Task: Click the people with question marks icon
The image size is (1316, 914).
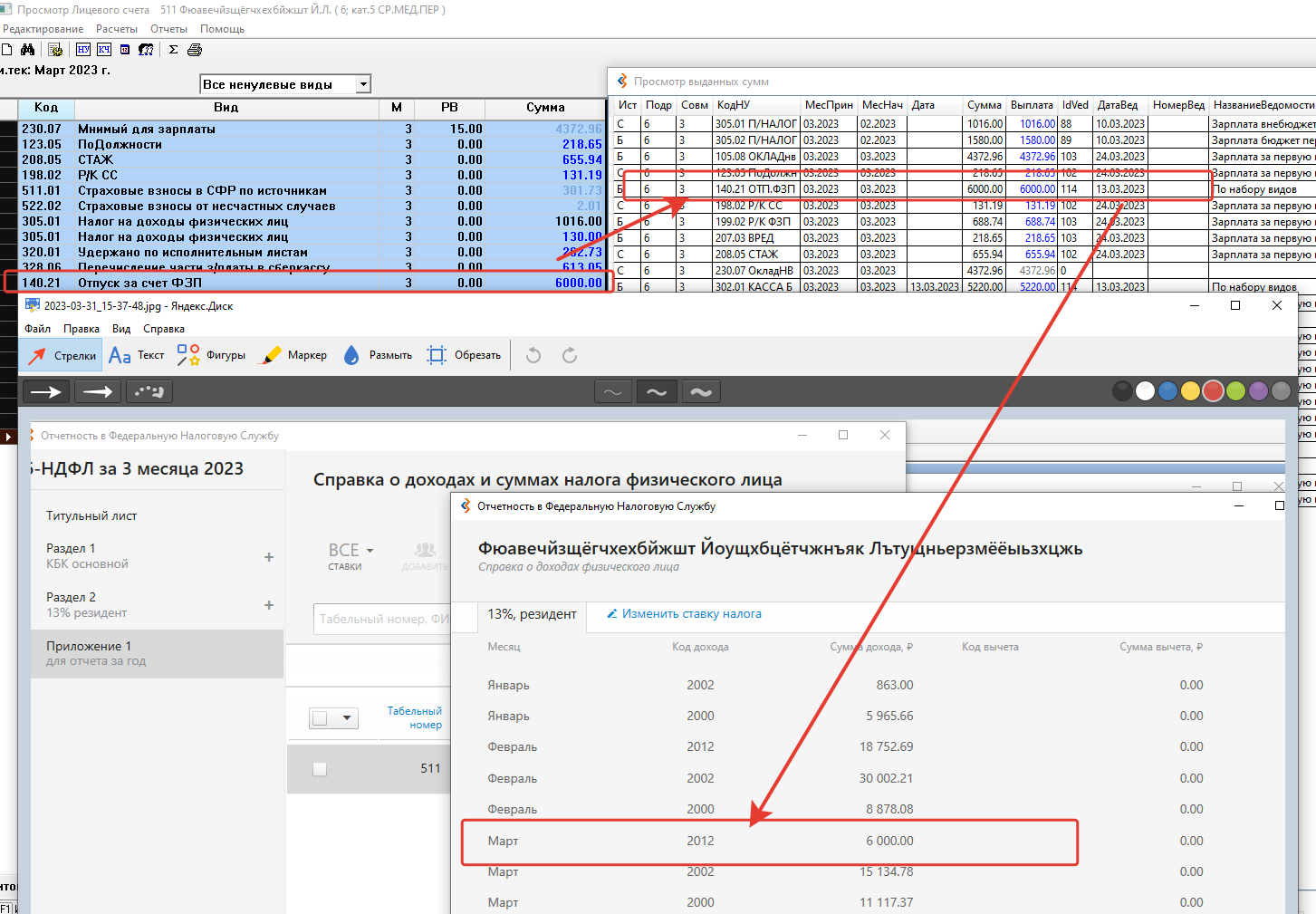Action: (146, 50)
